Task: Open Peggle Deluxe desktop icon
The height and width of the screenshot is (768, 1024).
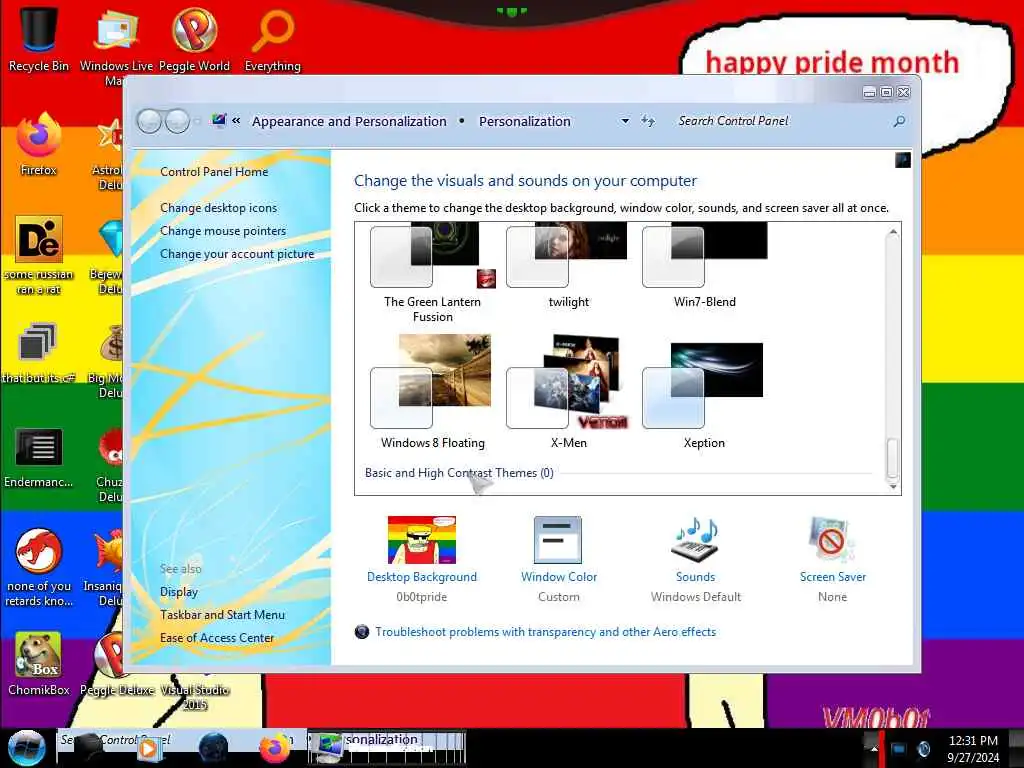Action: [x=117, y=664]
